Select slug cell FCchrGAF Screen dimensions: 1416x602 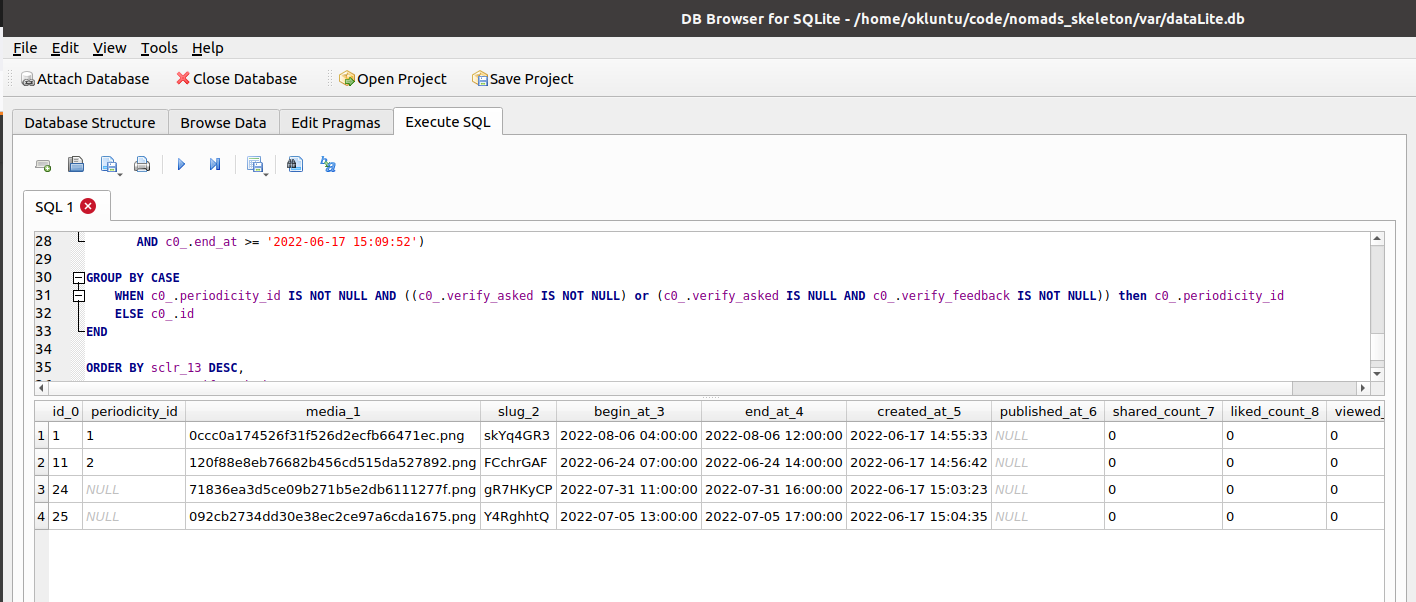click(x=517, y=463)
